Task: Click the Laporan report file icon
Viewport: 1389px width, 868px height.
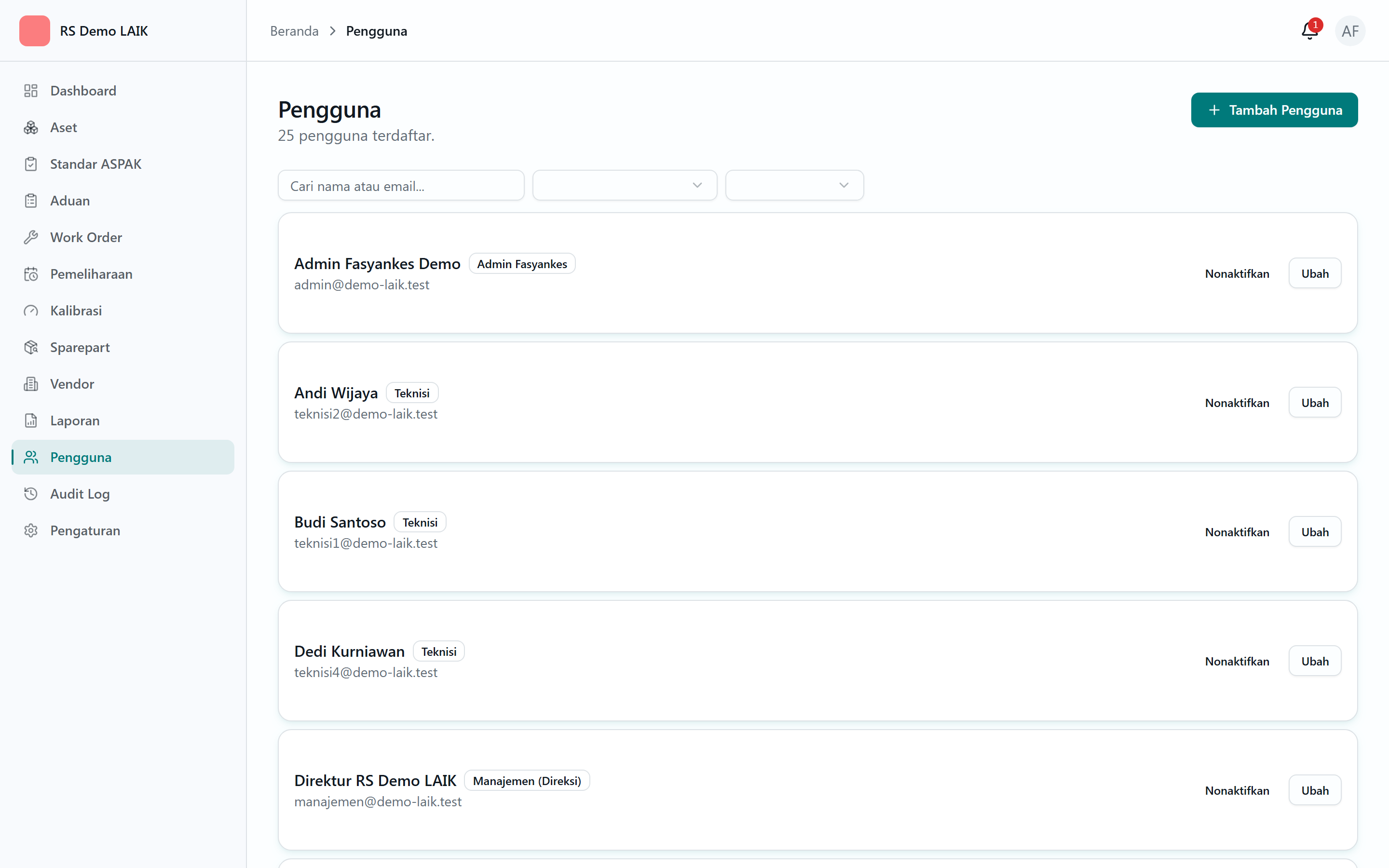Action: tap(31, 421)
